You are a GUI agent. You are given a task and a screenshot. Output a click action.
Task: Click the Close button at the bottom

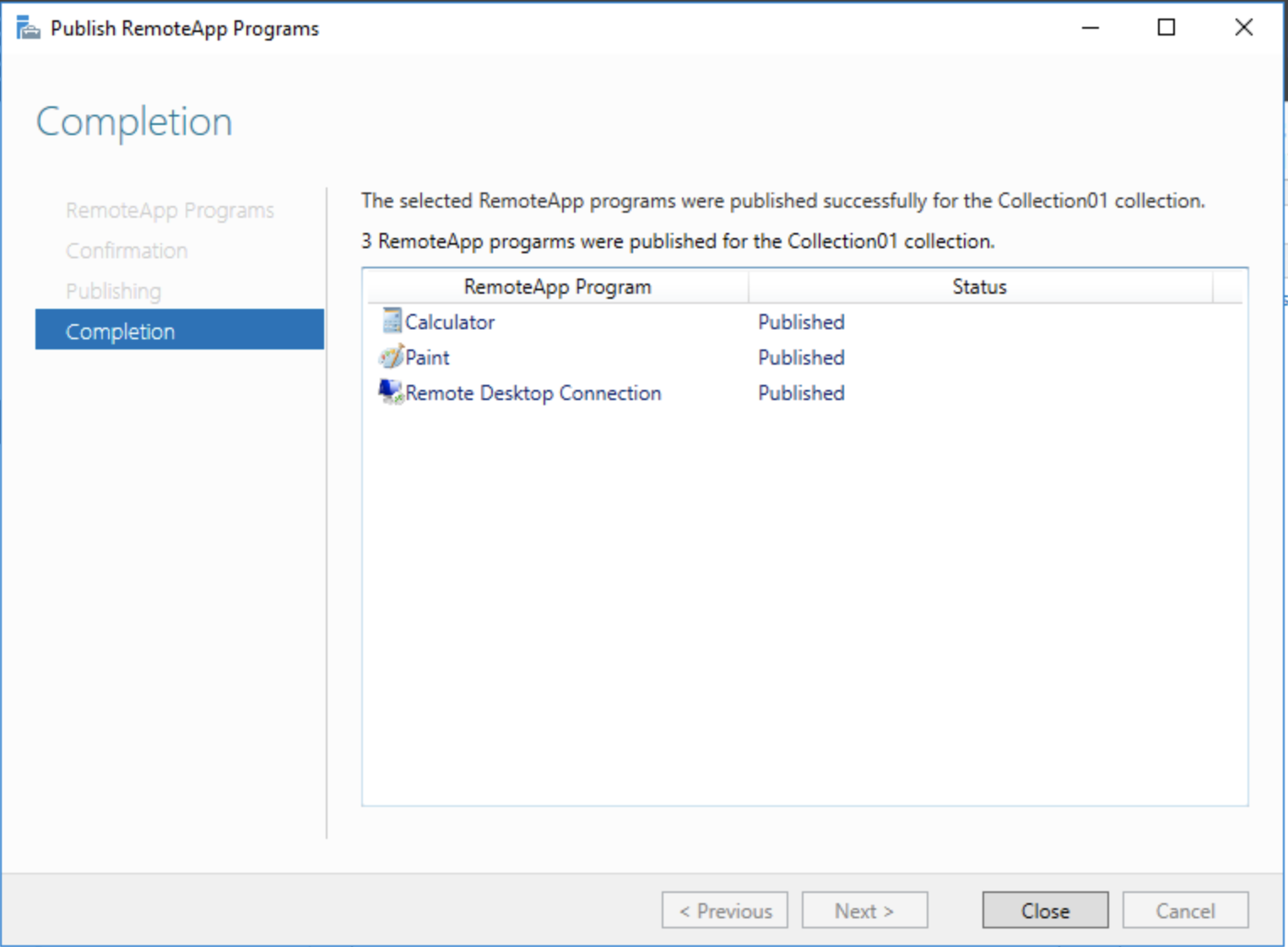pos(1045,911)
